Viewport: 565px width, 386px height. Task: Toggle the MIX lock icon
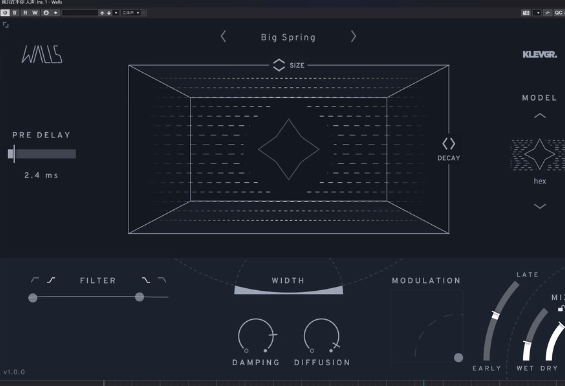(561, 308)
